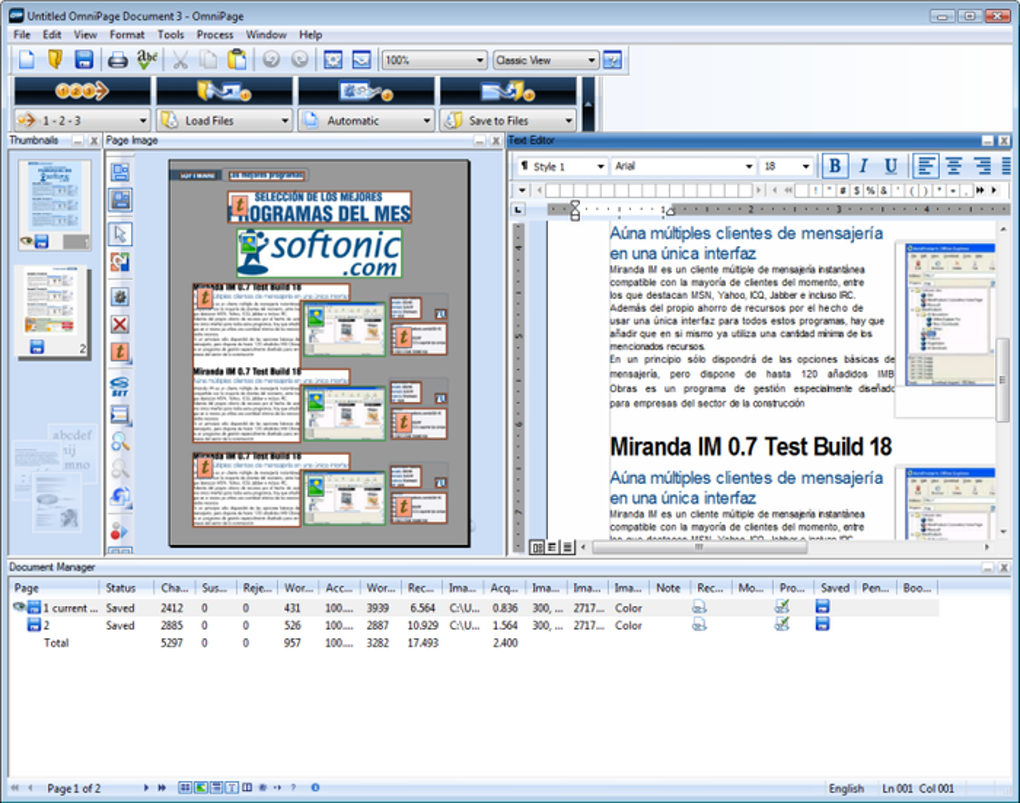Toggle Page Image view button in status bar
The height and width of the screenshot is (803, 1020).
tap(201, 787)
